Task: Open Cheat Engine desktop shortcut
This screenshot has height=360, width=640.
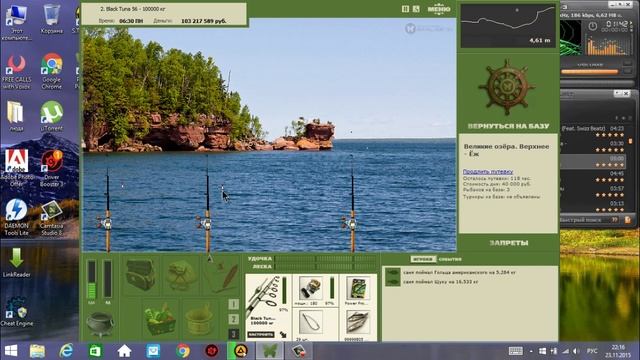Action: tap(16, 312)
